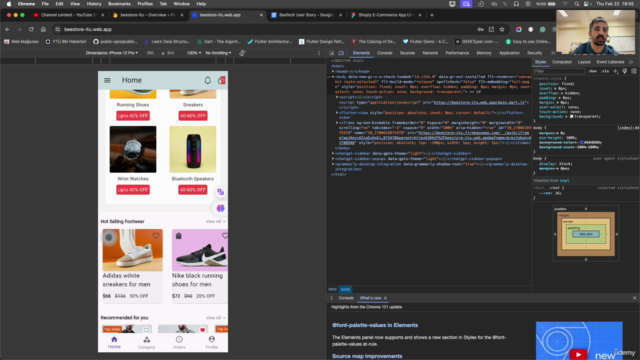The height and width of the screenshot is (360, 640).
Task: Open the Category tab in the bottom navigation
Action: point(147,342)
